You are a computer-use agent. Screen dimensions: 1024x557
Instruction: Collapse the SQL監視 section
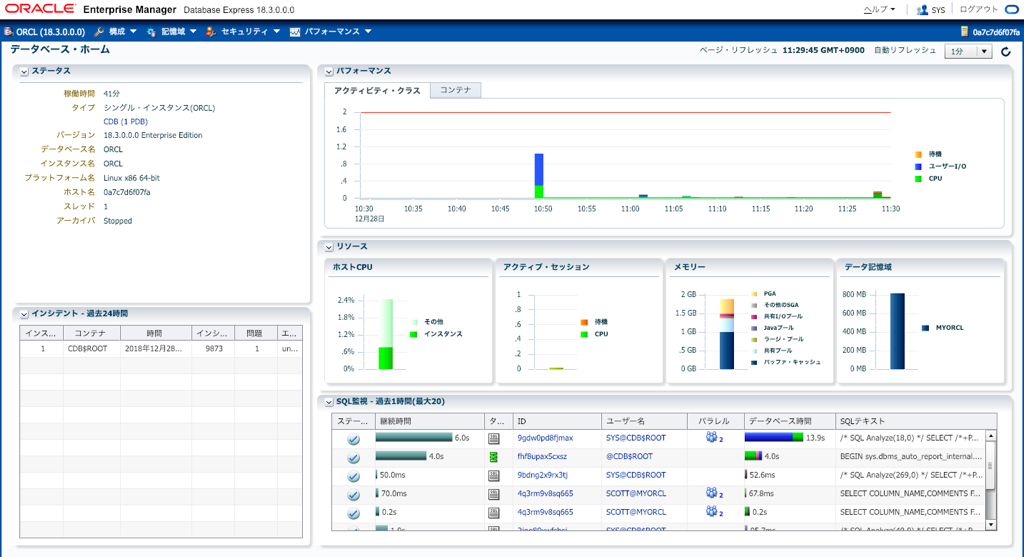pos(329,402)
